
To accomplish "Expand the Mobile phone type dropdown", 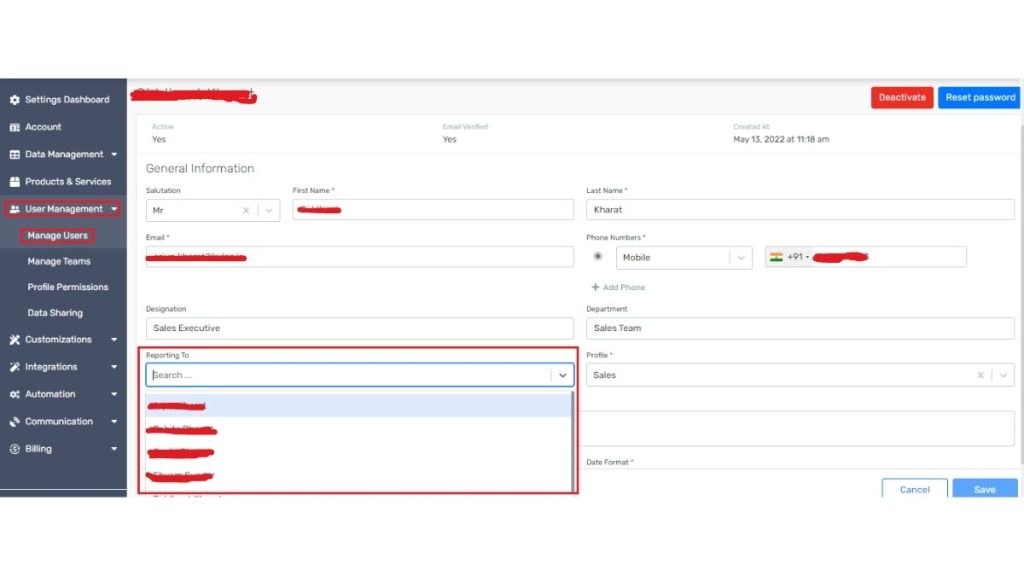I will [x=740, y=257].
